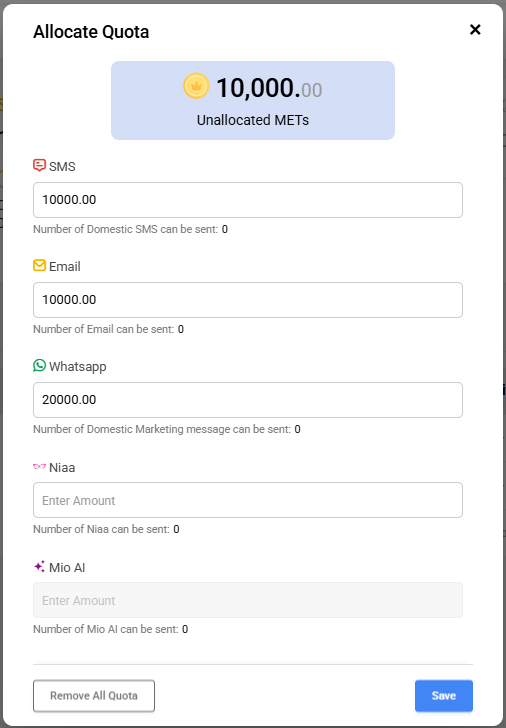Image resolution: width=506 pixels, height=728 pixels.
Task: Focus the Whatsapp amount input field
Action: point(248,400)
